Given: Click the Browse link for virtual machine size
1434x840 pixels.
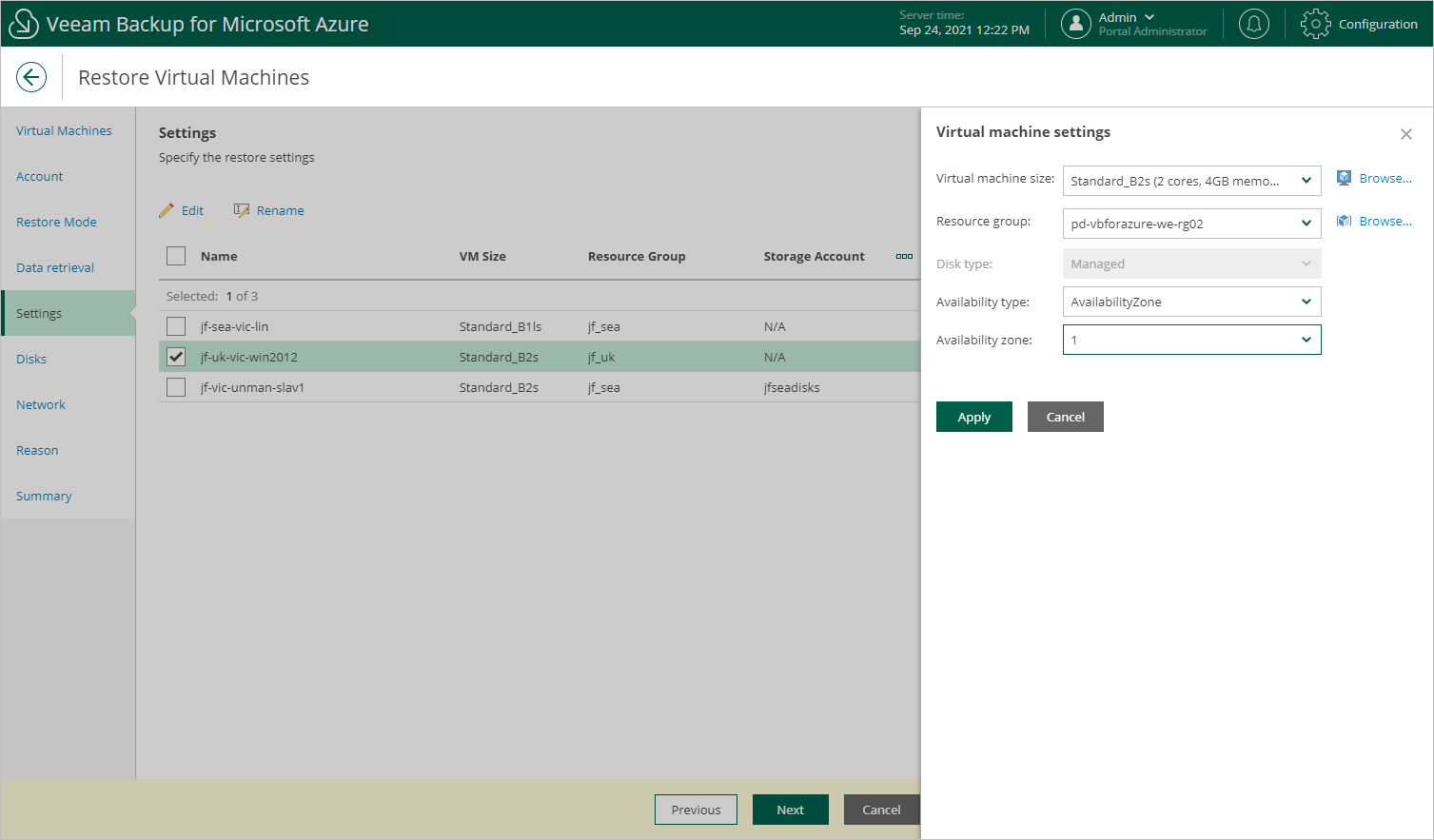Looking at the screenshot, I should pos(1385,178).
